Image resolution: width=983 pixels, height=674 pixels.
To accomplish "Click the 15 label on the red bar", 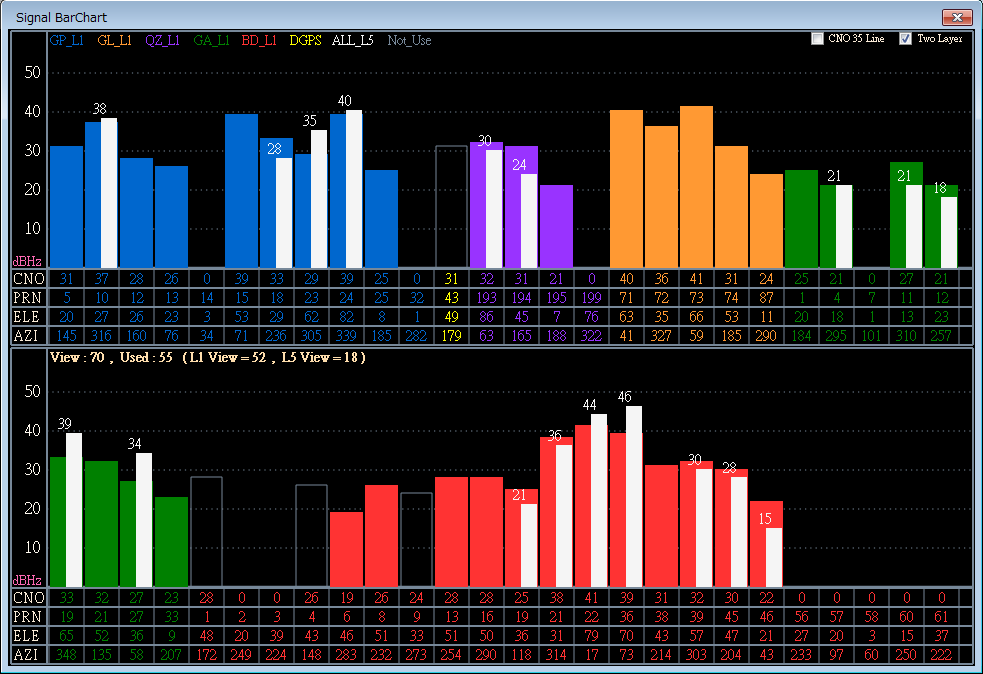I will click(765, 519).
